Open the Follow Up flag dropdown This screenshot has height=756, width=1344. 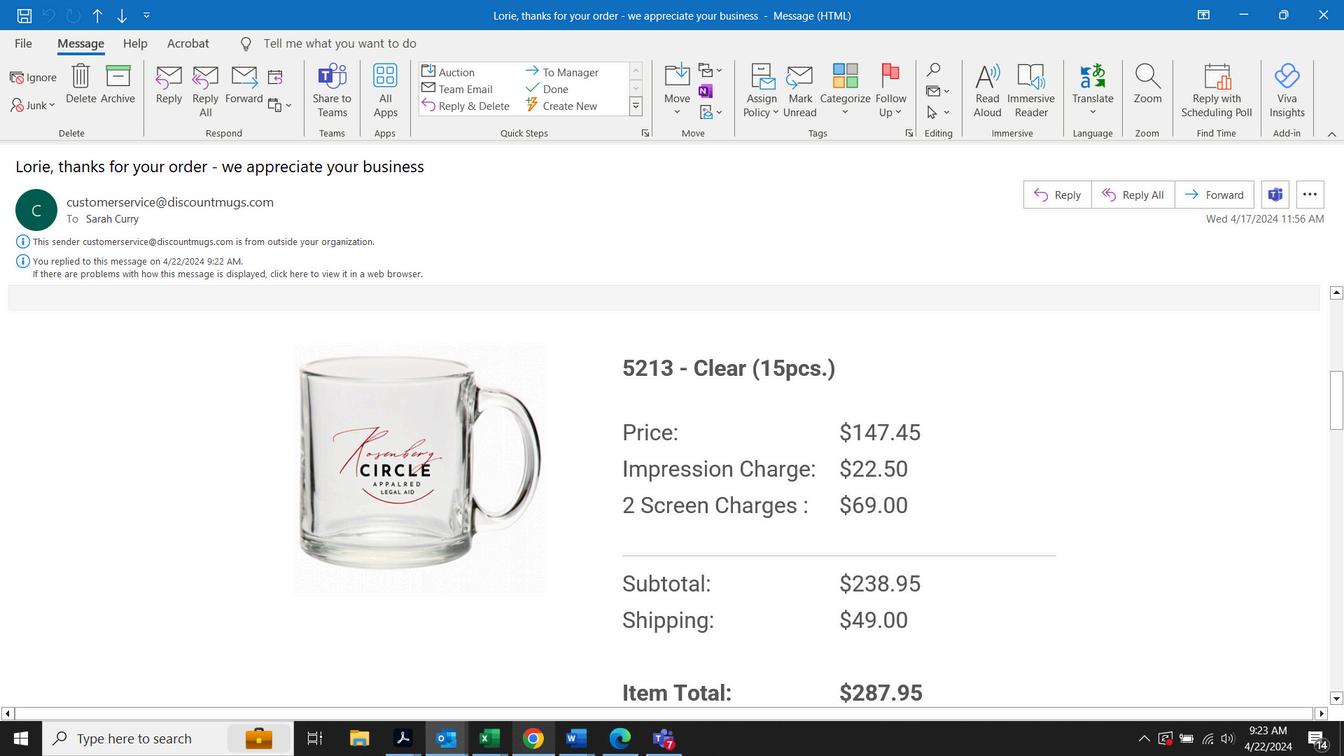pyautogui.click(x=891, y=91)
